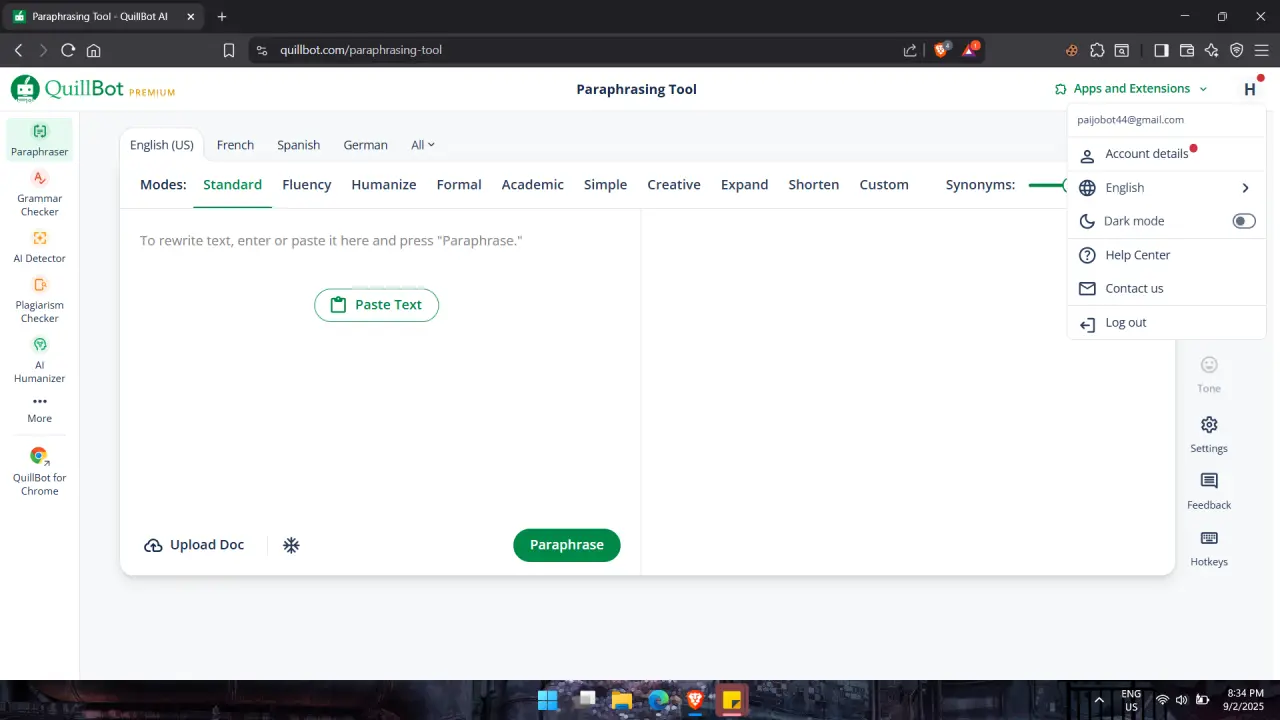Select Formal mode
The width and height of the screenshot is (1280, 720).
tap(459, 185)
